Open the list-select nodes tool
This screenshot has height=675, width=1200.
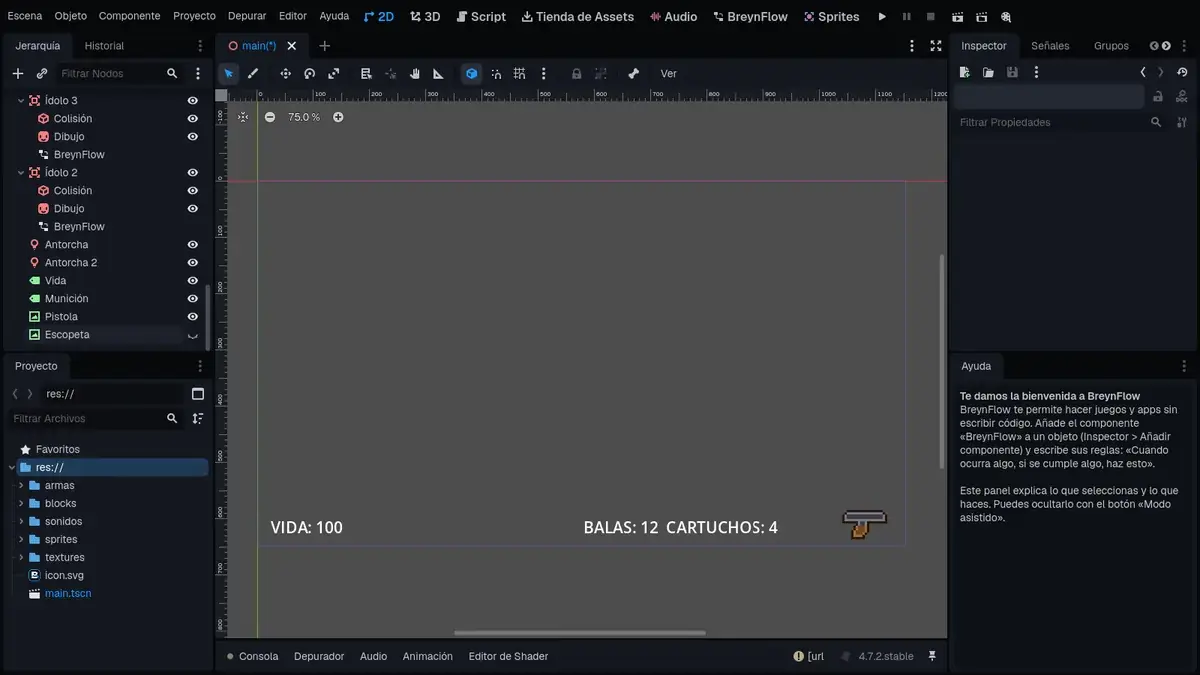pos(366,73)
